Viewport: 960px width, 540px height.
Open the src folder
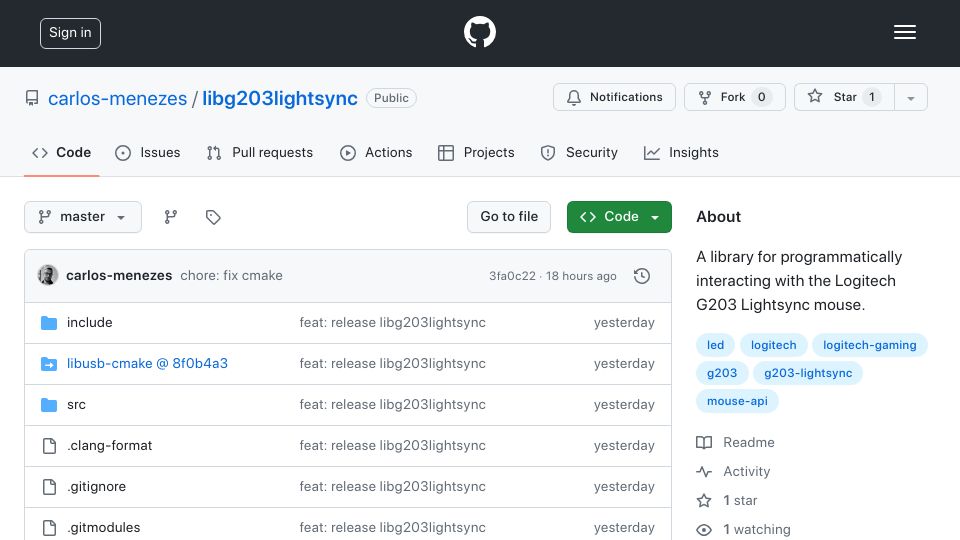point(76,405)
